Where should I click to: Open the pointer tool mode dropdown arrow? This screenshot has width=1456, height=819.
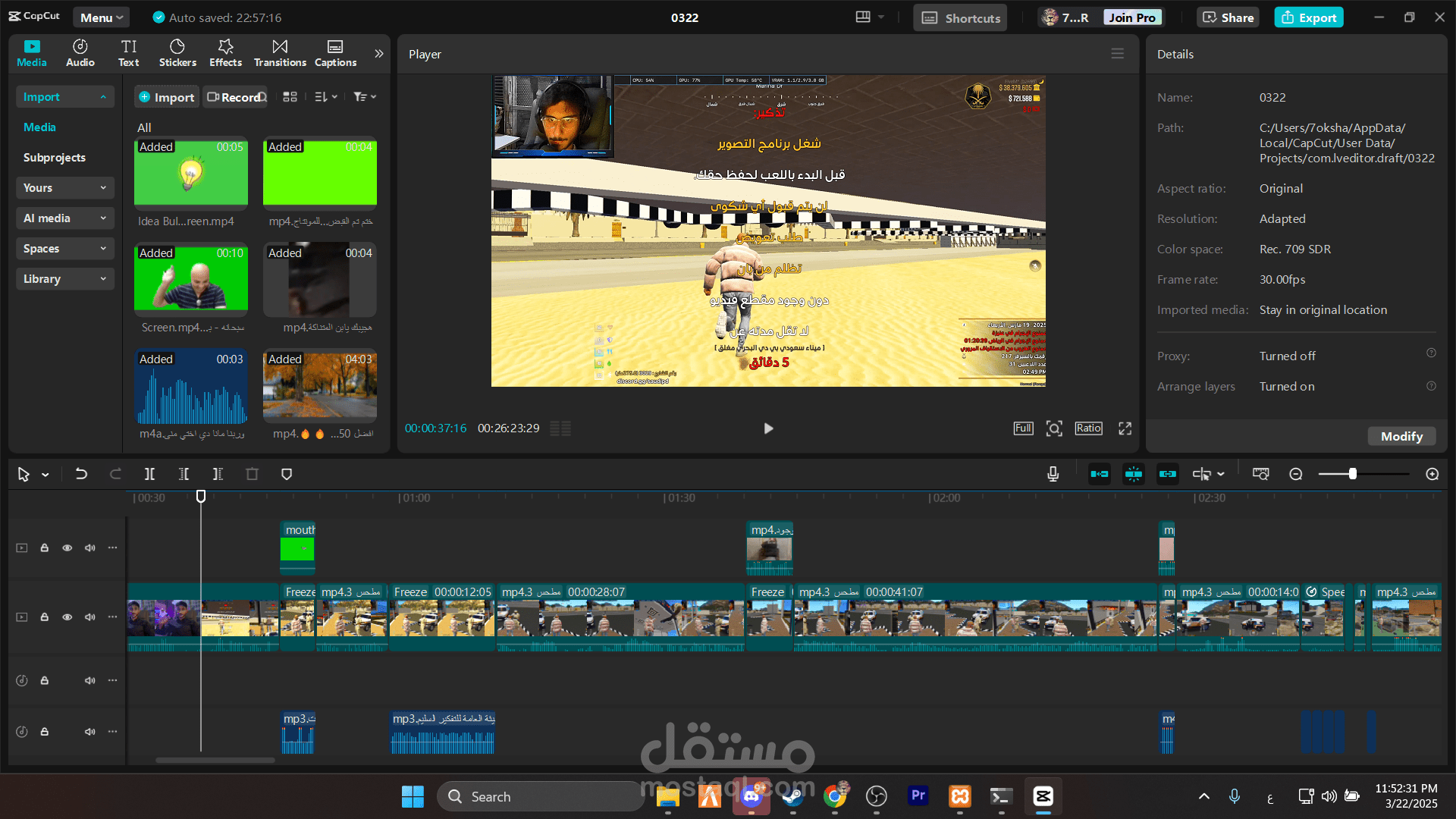tap(45, 475)
